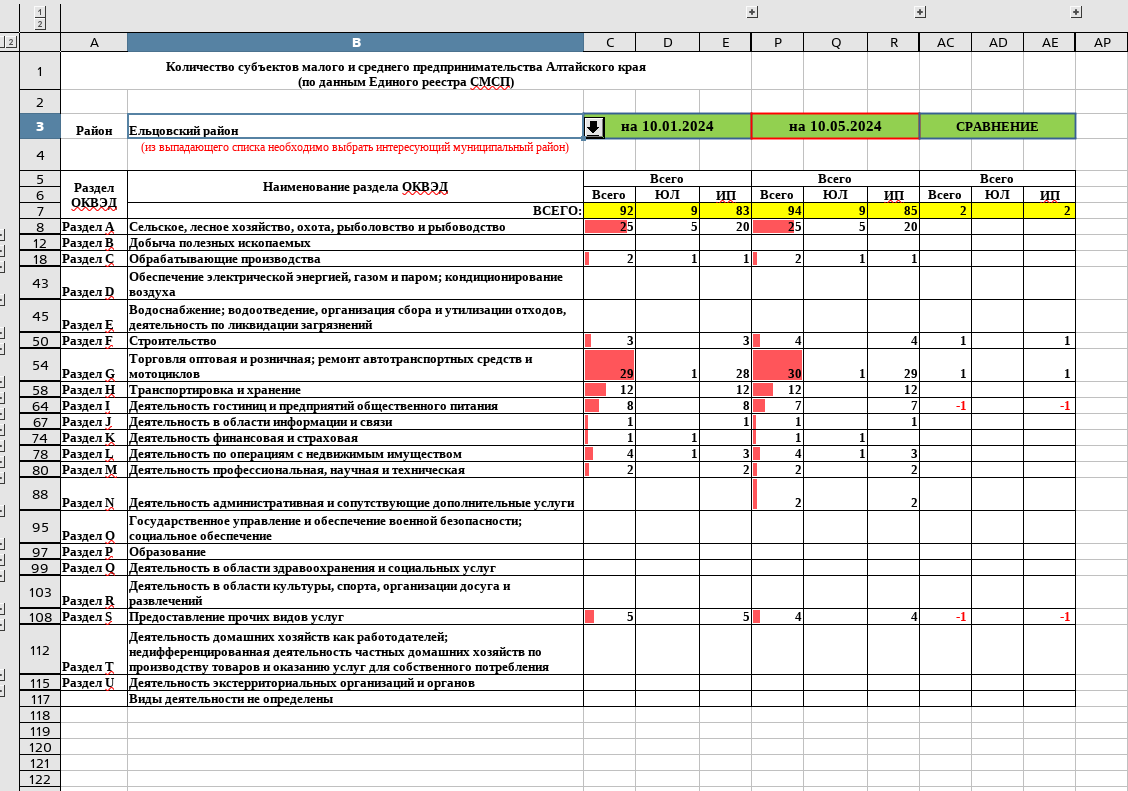The height and width of the screenshot is (791, 1128).
Task: Click the 'Добыча полезных ископаемых' cell
Action: 355,243
